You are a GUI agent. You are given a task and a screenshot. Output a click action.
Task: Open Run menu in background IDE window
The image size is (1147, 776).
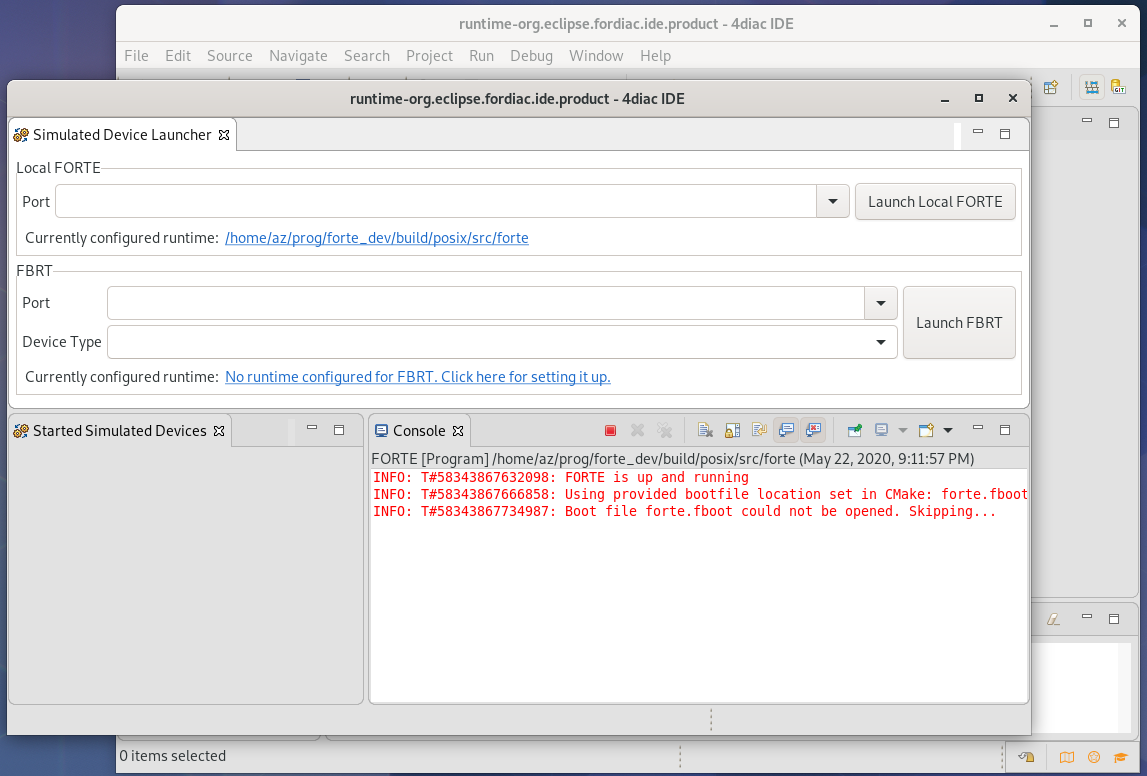(481, 56)
